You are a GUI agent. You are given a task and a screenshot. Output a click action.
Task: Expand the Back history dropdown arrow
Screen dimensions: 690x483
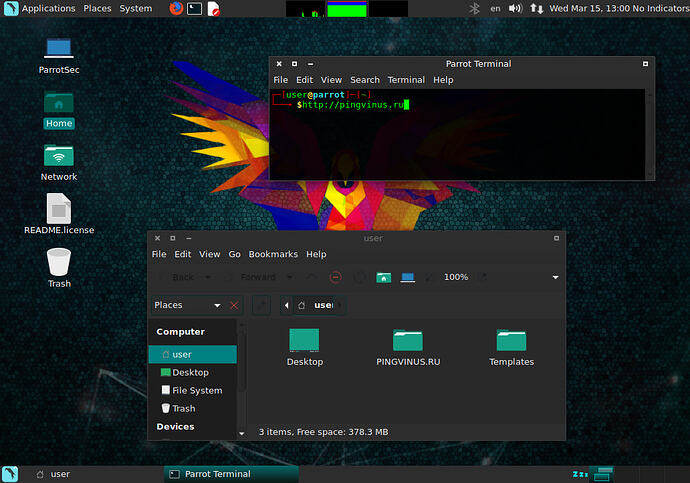click(208, 277)
